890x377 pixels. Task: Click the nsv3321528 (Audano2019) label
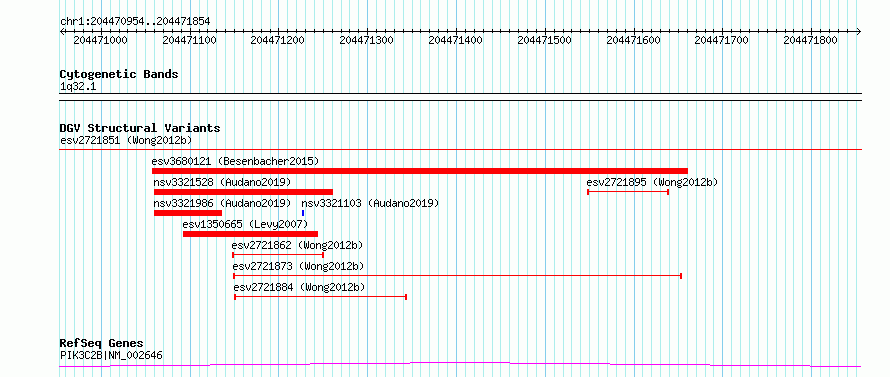[x=222, y=182]
